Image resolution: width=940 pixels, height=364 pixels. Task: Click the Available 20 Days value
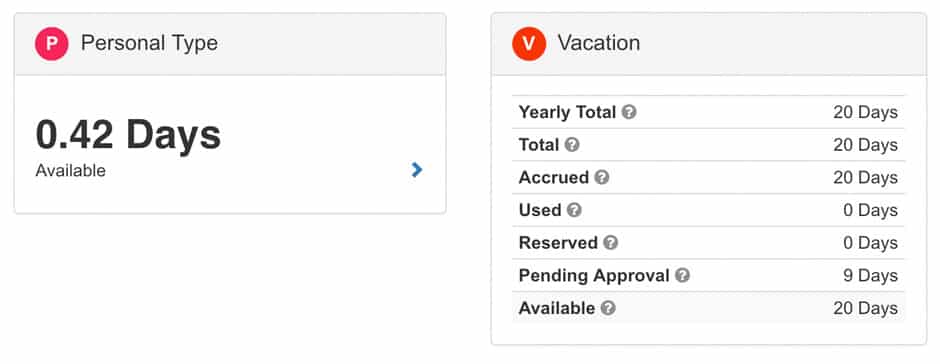[865, 308]
